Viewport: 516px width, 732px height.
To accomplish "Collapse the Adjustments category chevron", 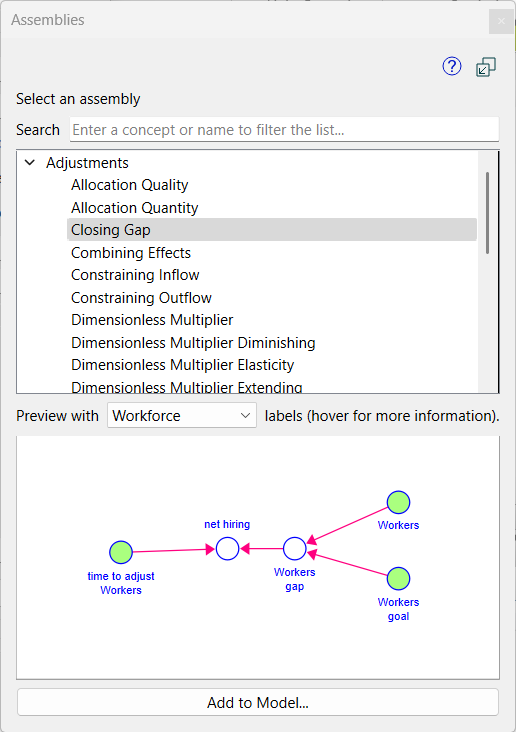I will tap(30, 162).
